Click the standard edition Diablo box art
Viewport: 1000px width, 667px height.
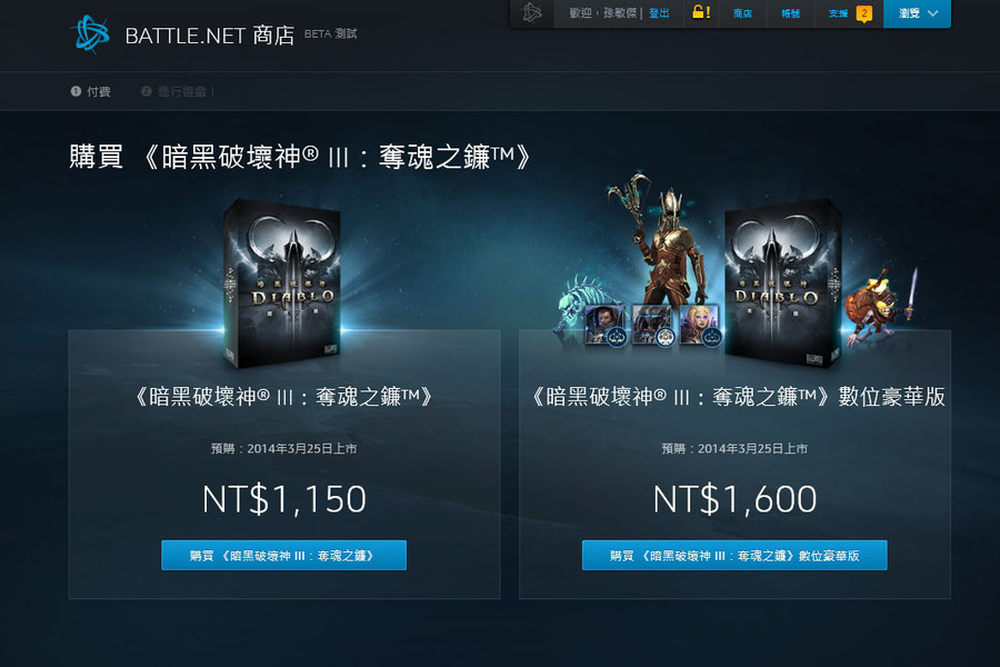click(282, 284)
